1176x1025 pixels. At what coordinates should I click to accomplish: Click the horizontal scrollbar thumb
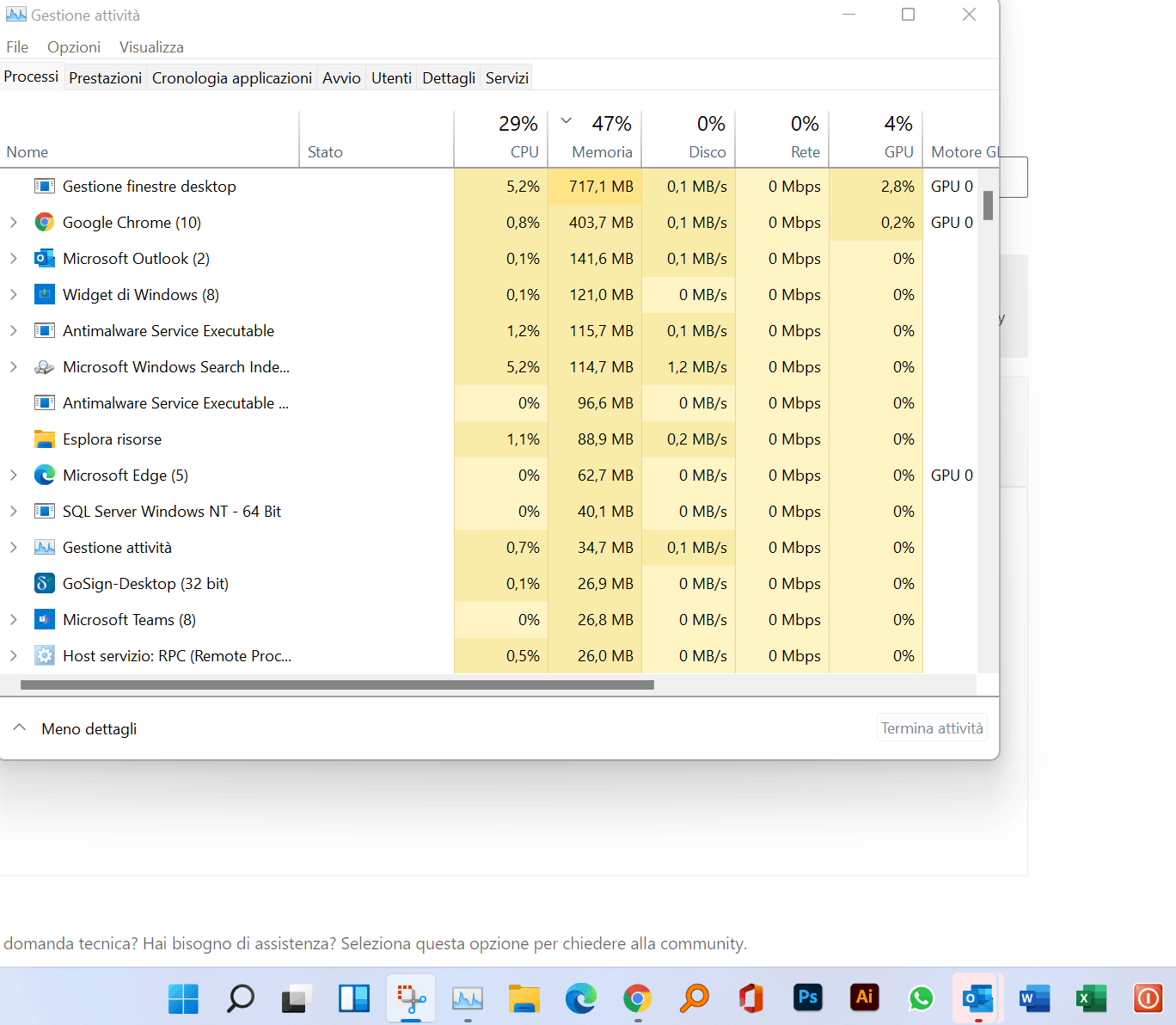point(337,685)
